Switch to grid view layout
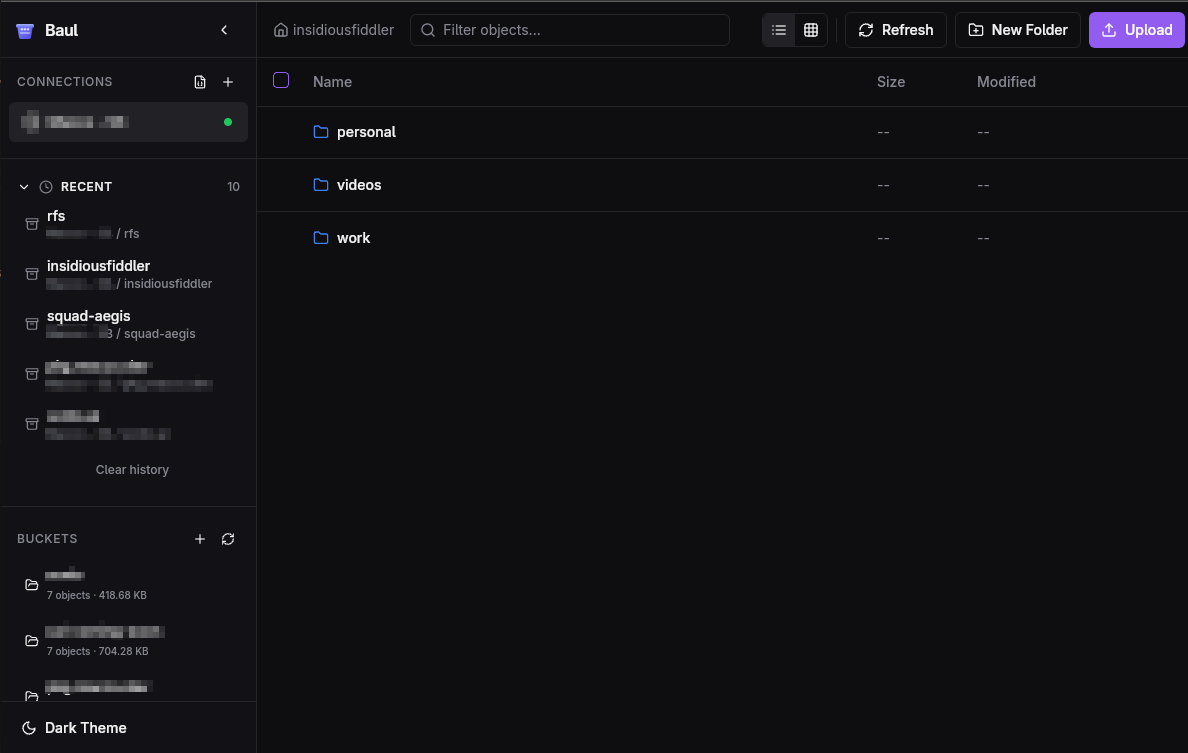1188x753 pixels. click(810, 30)
